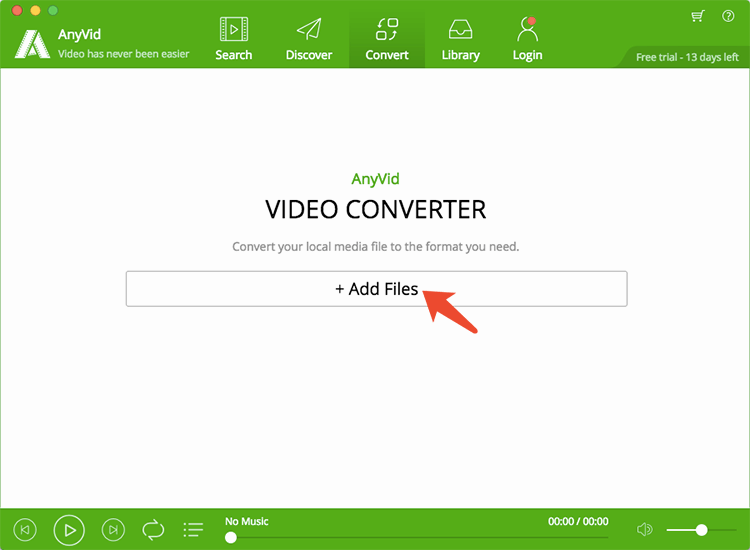750x550 pixels.
Task: Click the AnyVid logo
Action: [32, 44]
